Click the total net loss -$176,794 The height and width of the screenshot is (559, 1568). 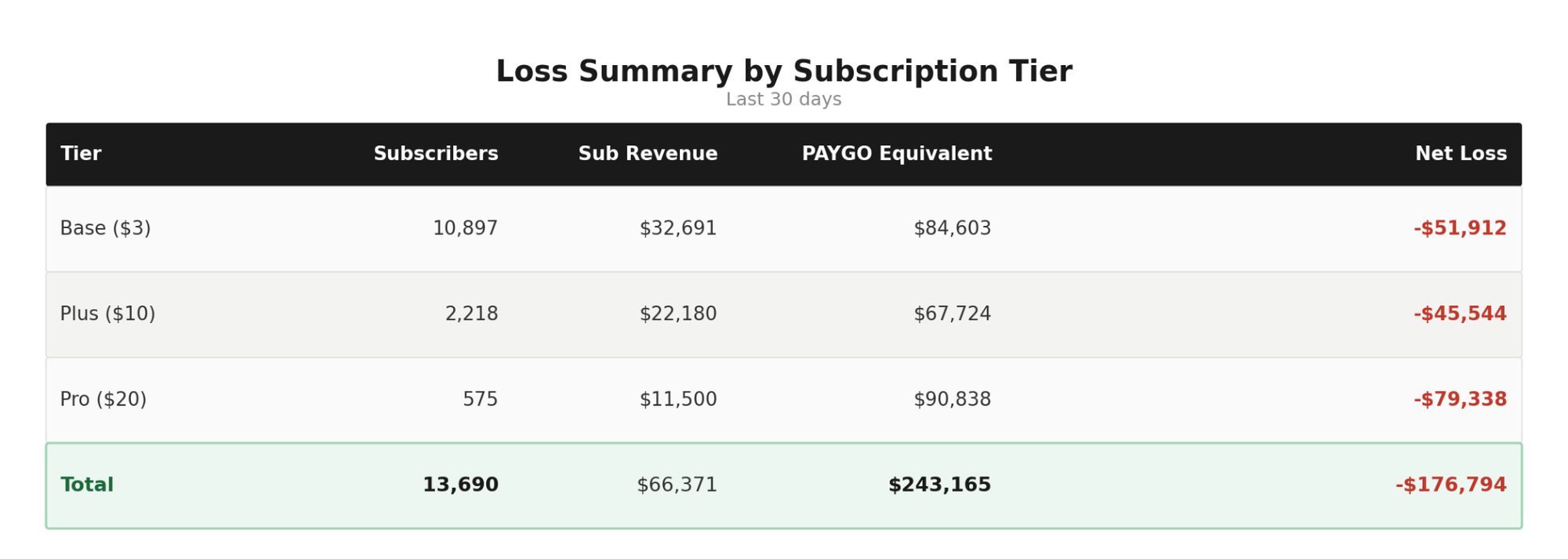1450,485
